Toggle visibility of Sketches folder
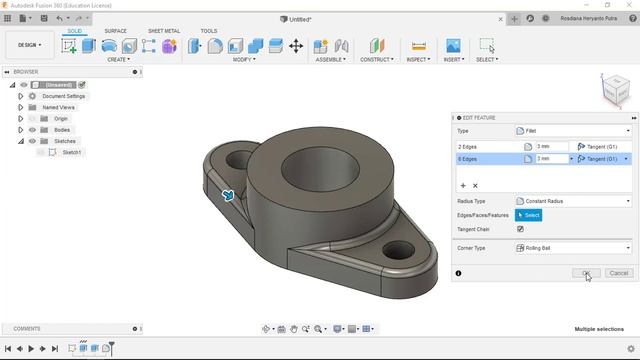Image resolution: width=640 pixels, height=360 pixels. [32, 141]
